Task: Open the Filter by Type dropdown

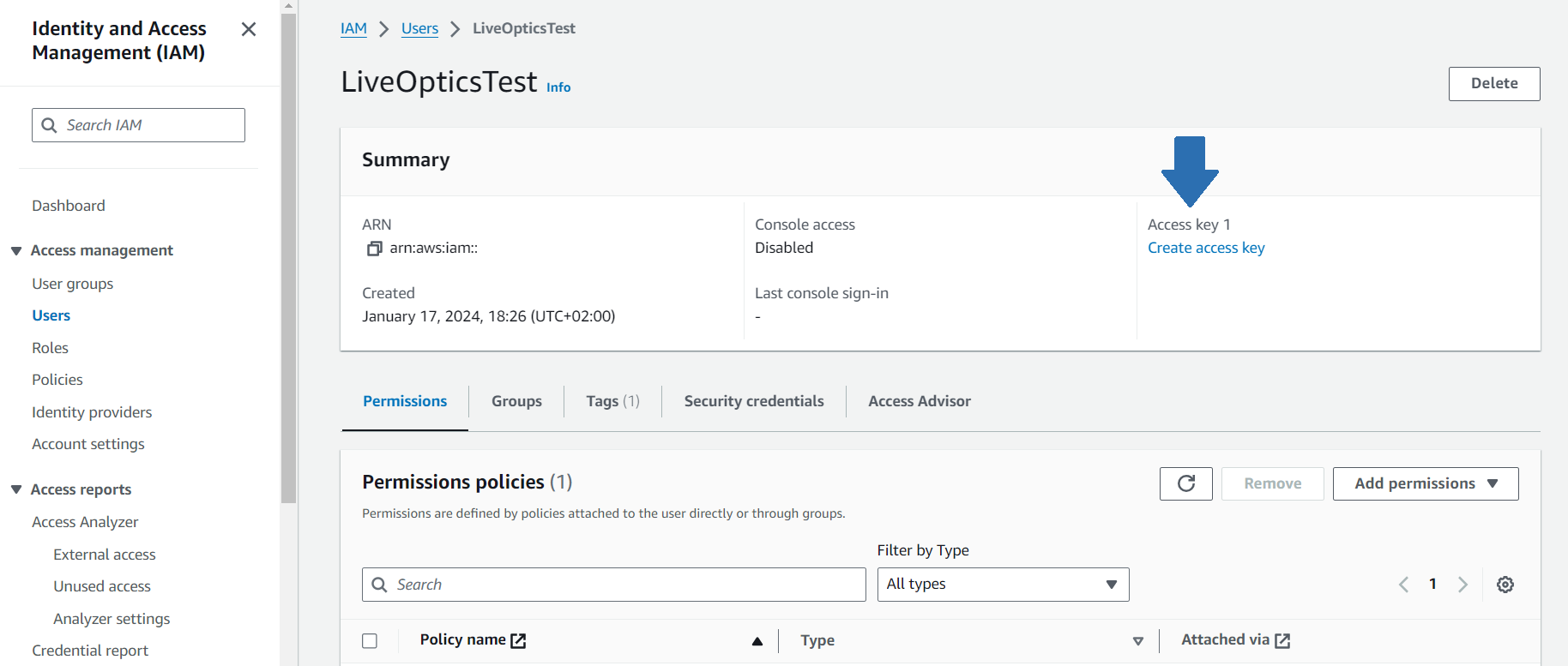Action: pyautogui.click(x=1003, y=585)
